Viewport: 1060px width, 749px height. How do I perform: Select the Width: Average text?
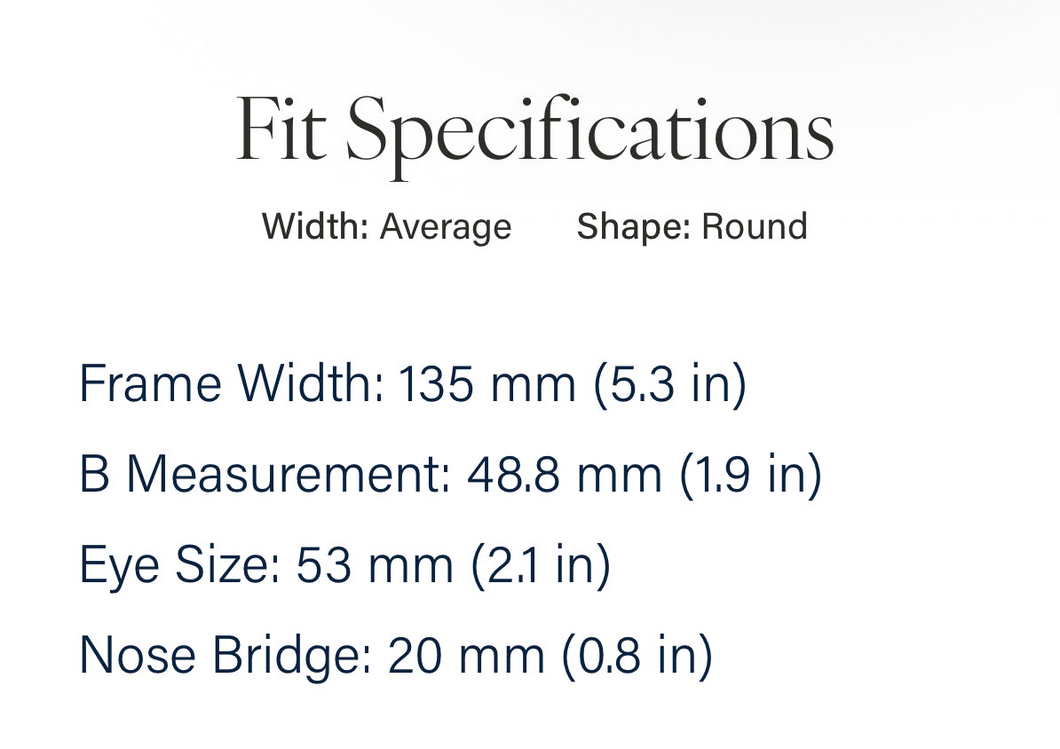pos(387,226)
